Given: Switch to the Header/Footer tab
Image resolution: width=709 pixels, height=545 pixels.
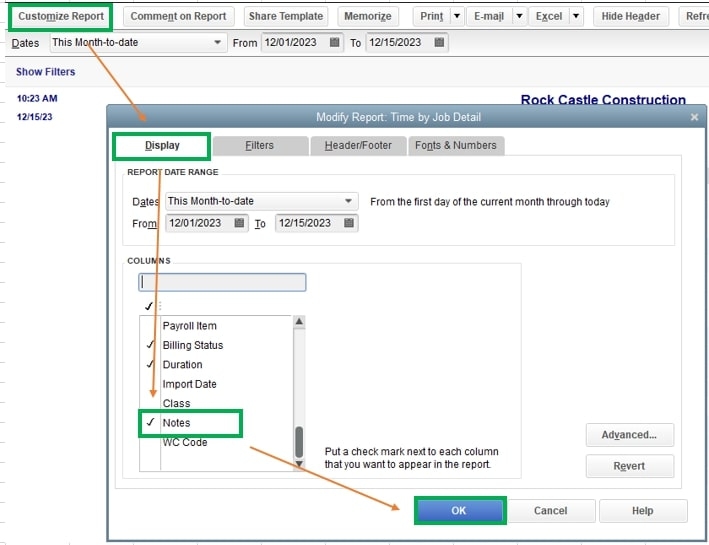Looking at the screenshot, I should [358, 146].
